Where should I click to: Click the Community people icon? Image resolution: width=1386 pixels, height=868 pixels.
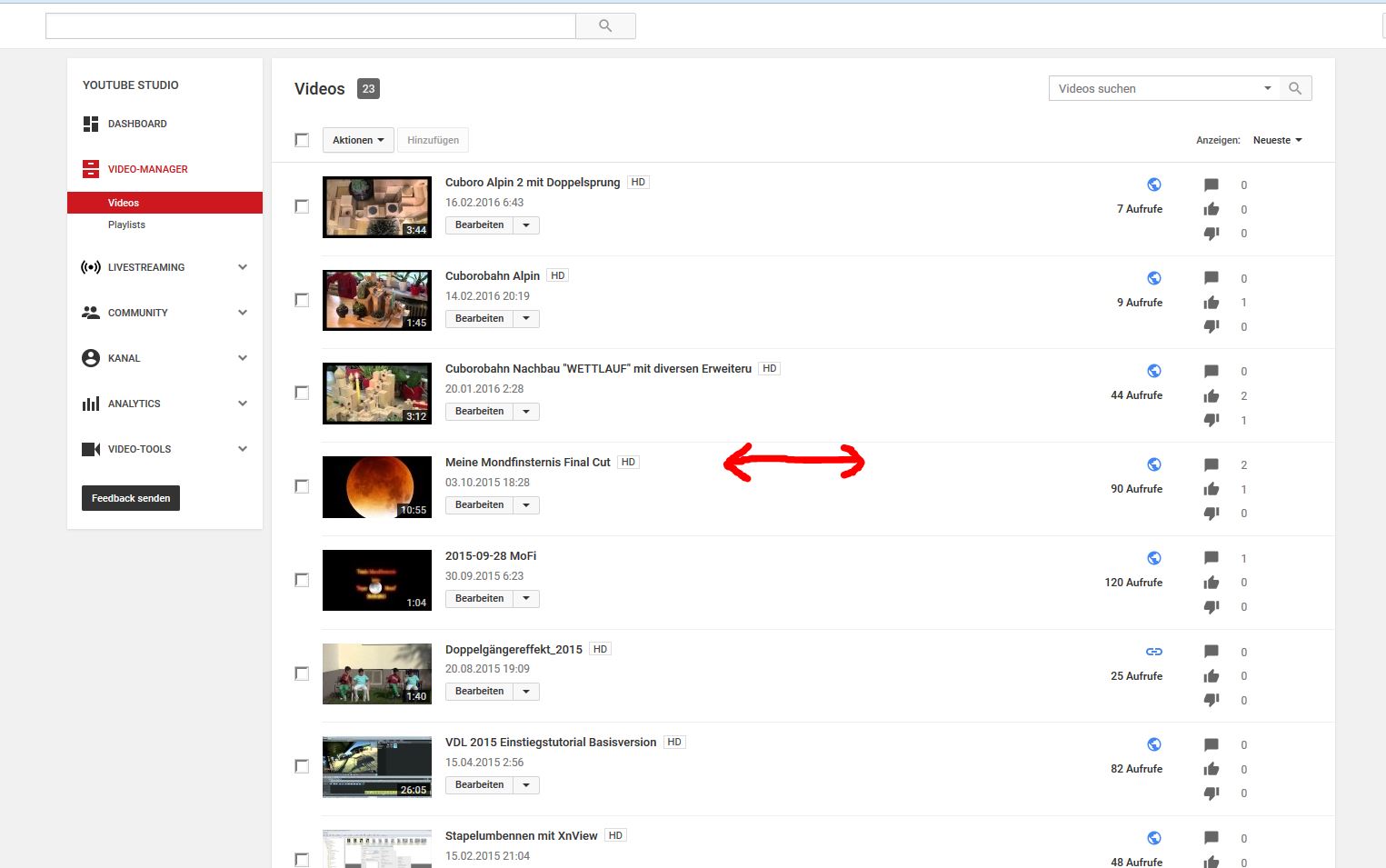coord(91,313)
